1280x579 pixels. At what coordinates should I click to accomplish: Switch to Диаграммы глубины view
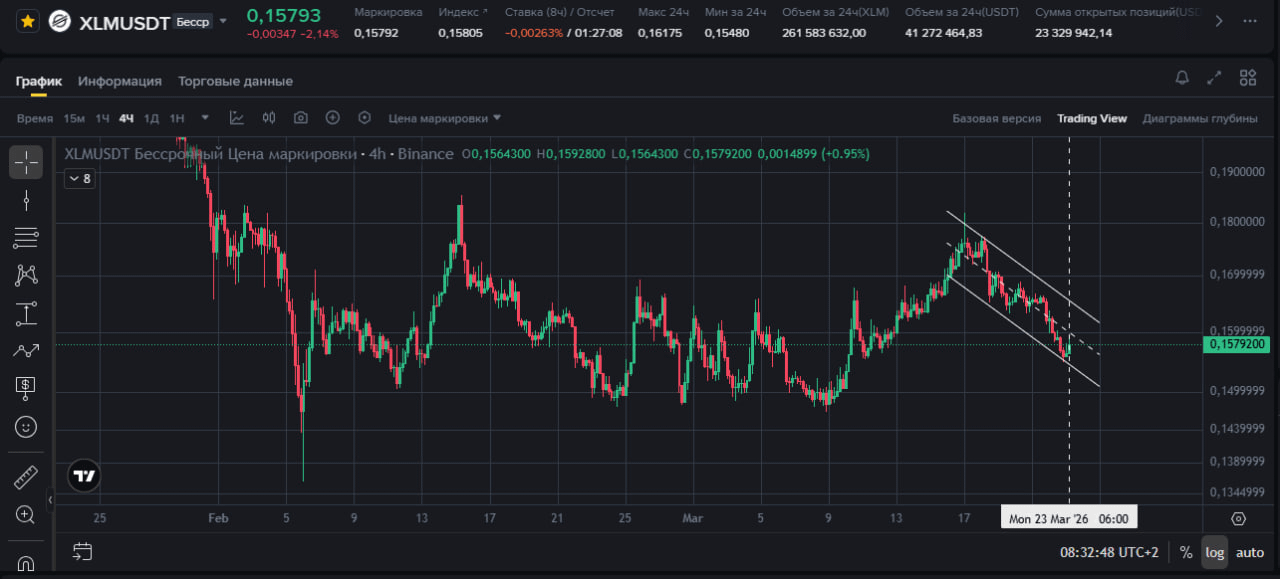pos(1200,118)
